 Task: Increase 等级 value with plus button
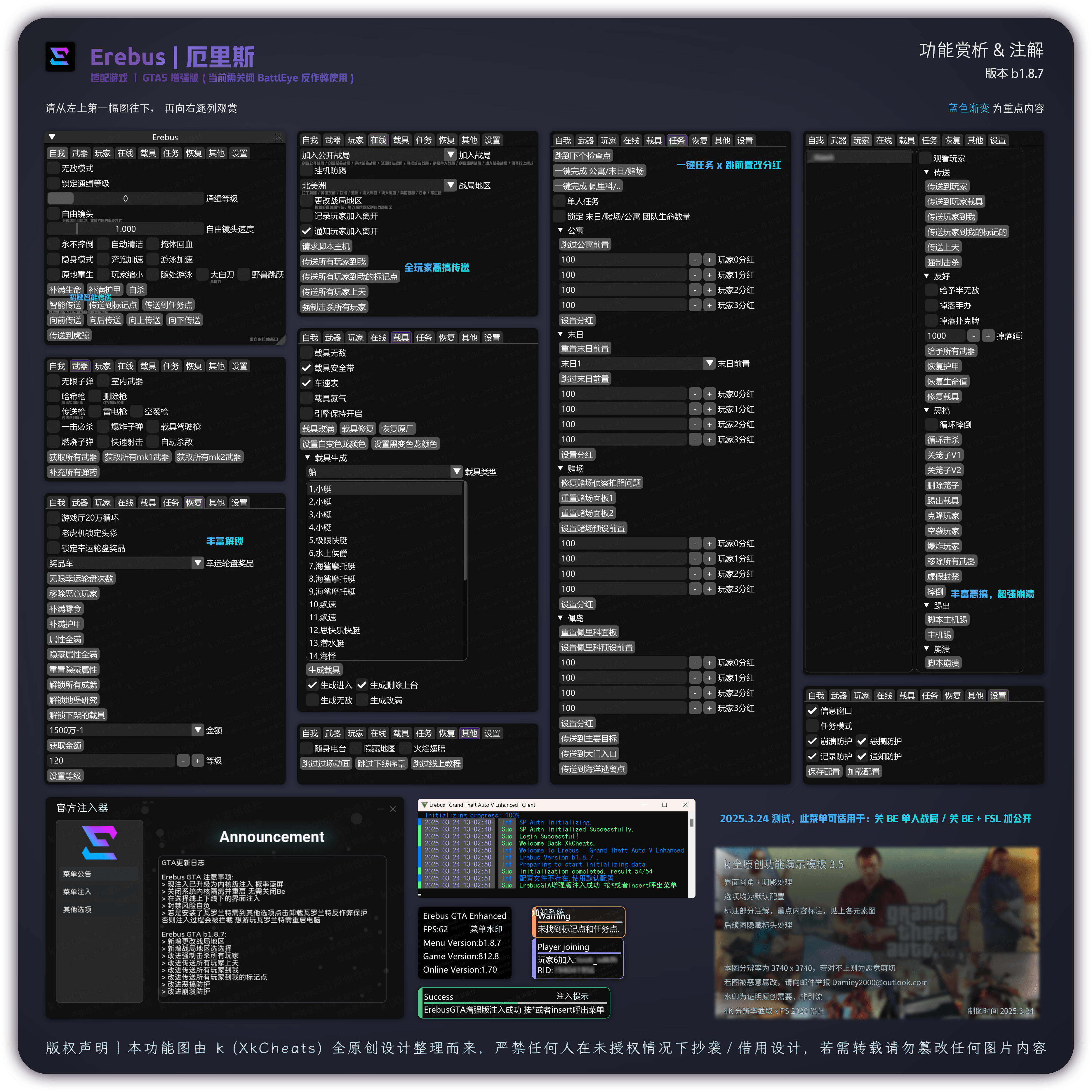click(x=197, y=761)
